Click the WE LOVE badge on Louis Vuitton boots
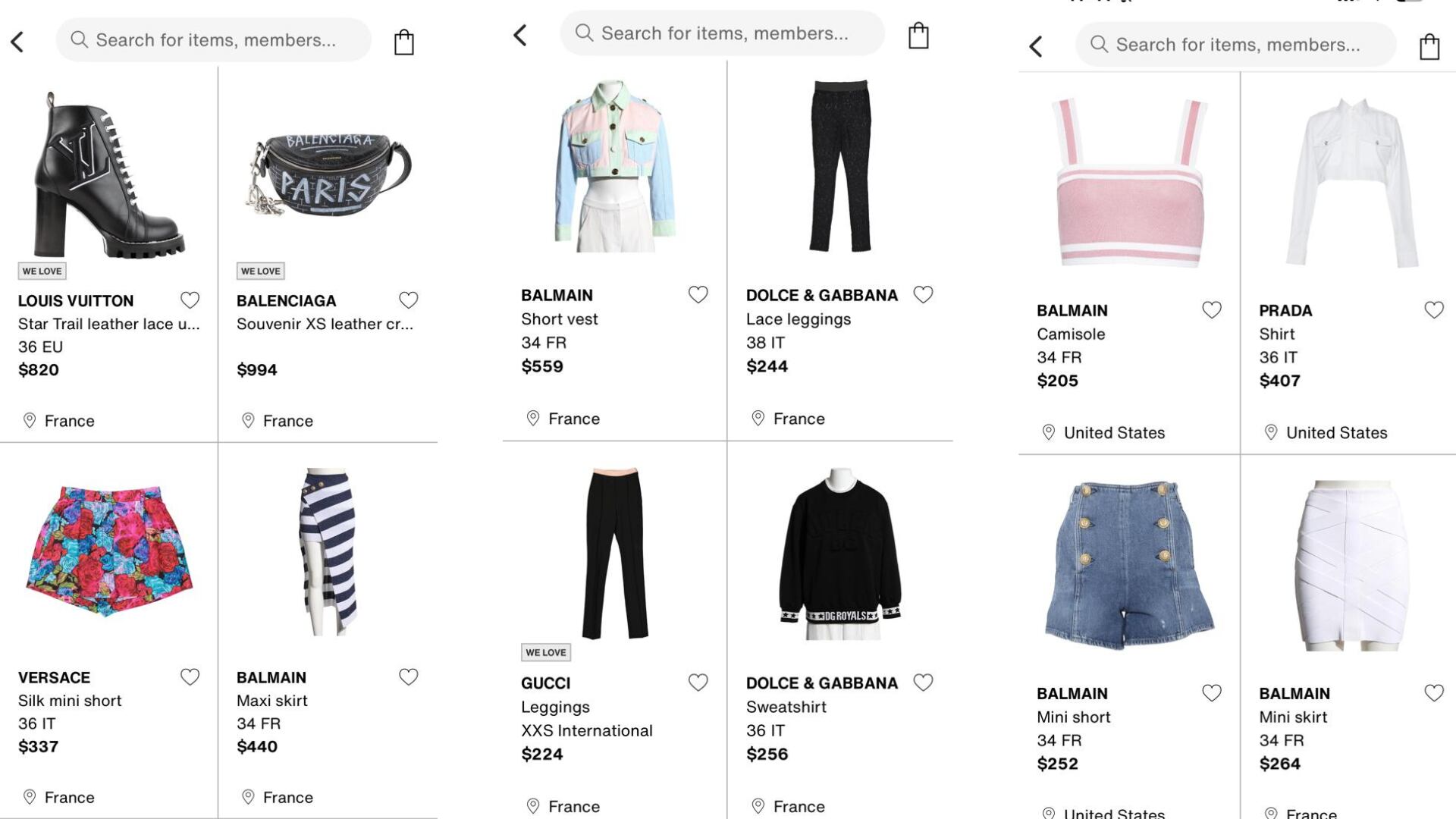This screenshot has height=819, width=1456. (x=42, y=271)
